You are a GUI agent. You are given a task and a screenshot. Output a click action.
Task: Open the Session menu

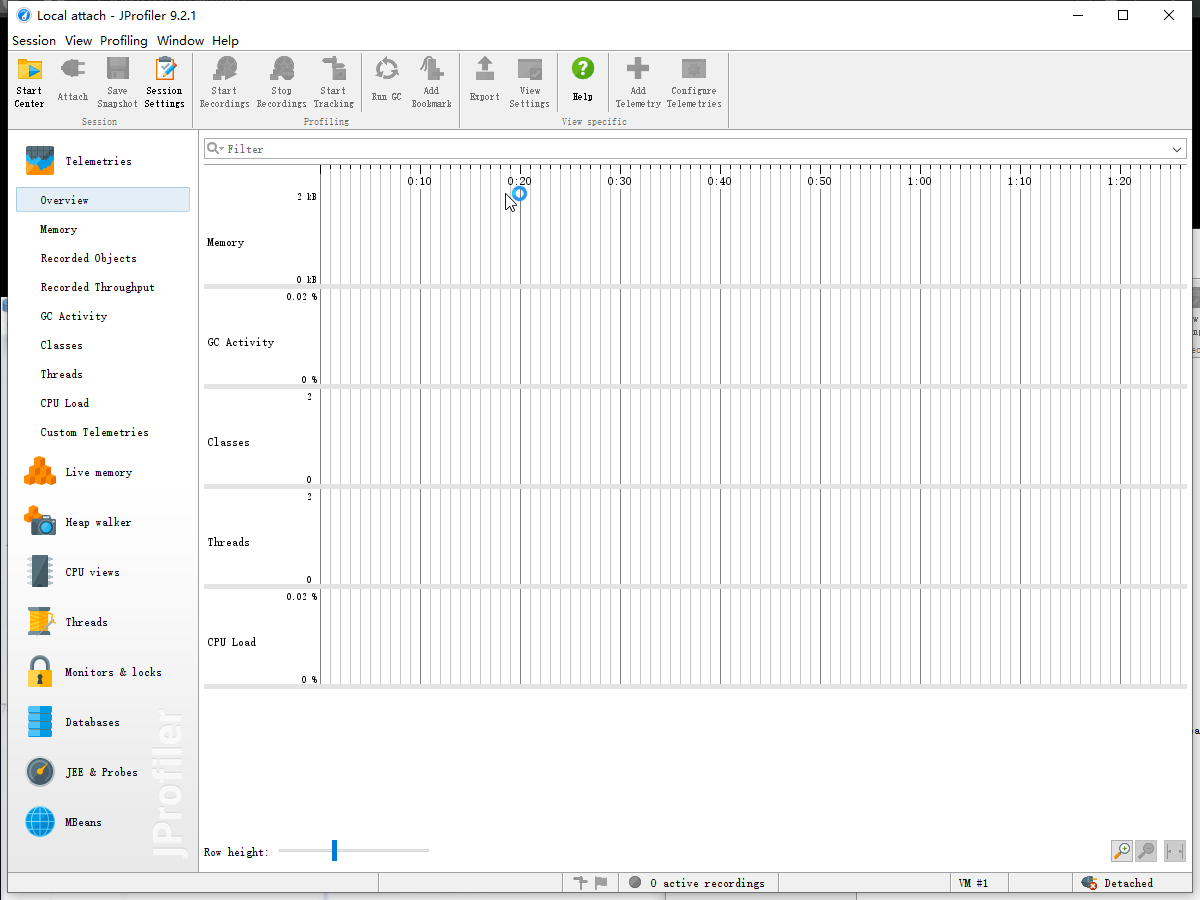[x=34, y=41]
